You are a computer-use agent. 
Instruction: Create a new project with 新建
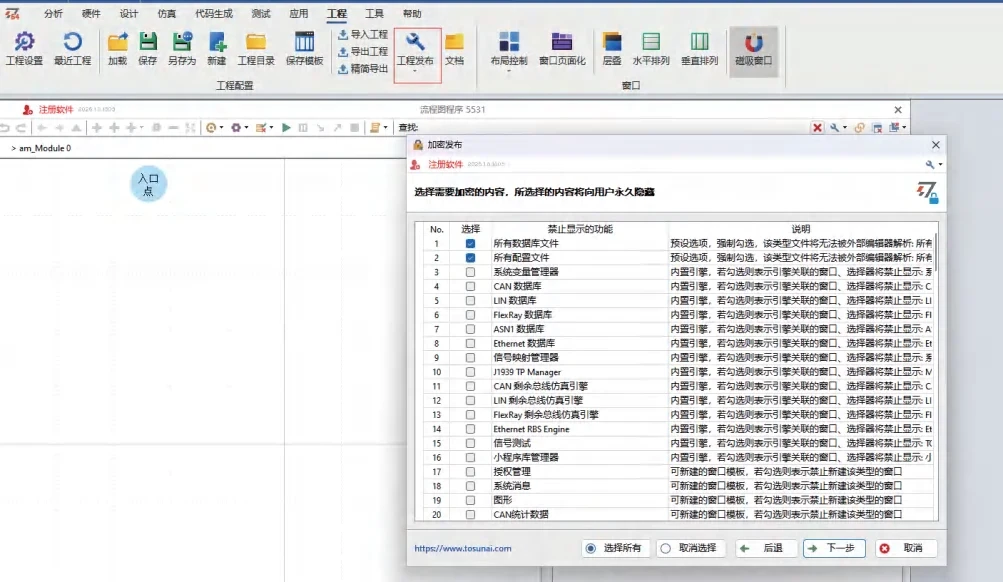click(x=217, y=49)
